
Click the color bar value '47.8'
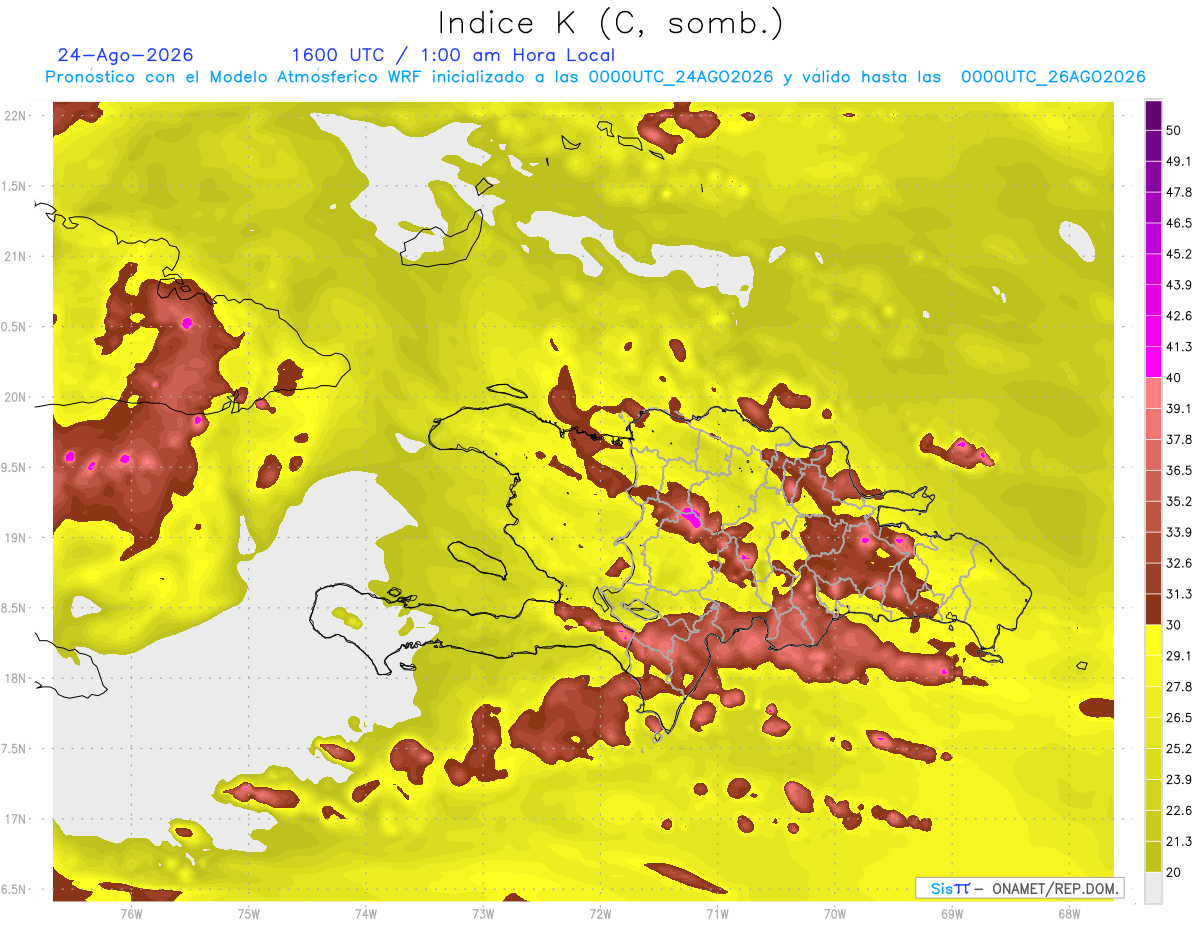point(1179,192)
